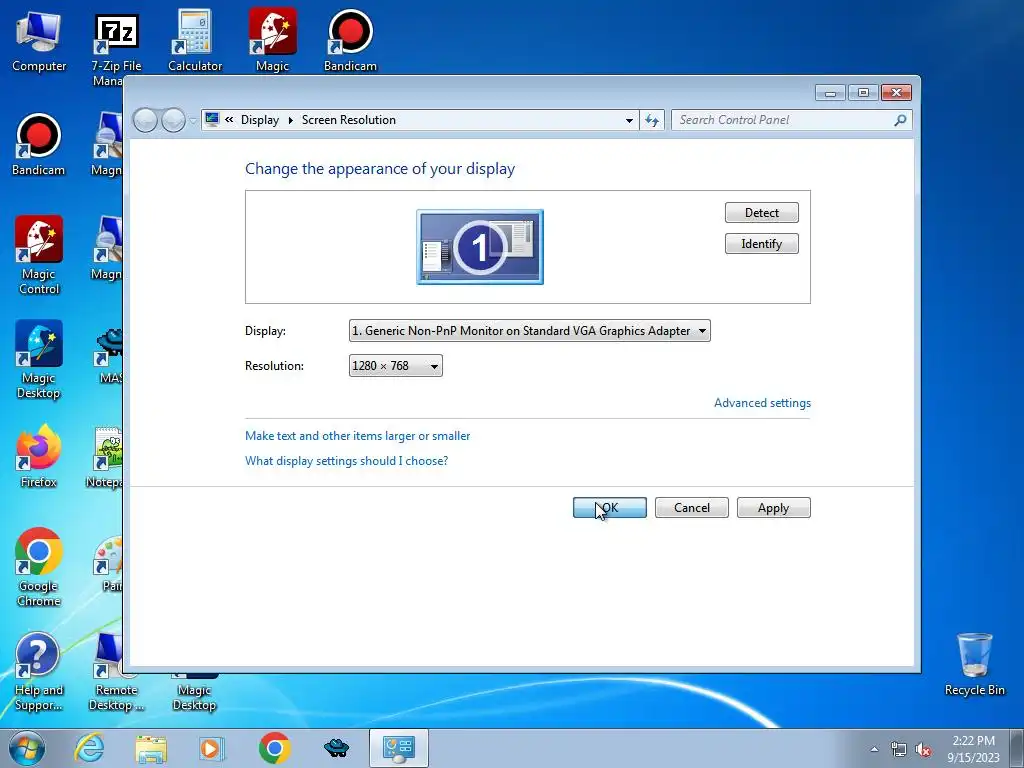Click the Display breadcrumb
Viewport: 1024px width, 768px height.
(x=260, y=120)
